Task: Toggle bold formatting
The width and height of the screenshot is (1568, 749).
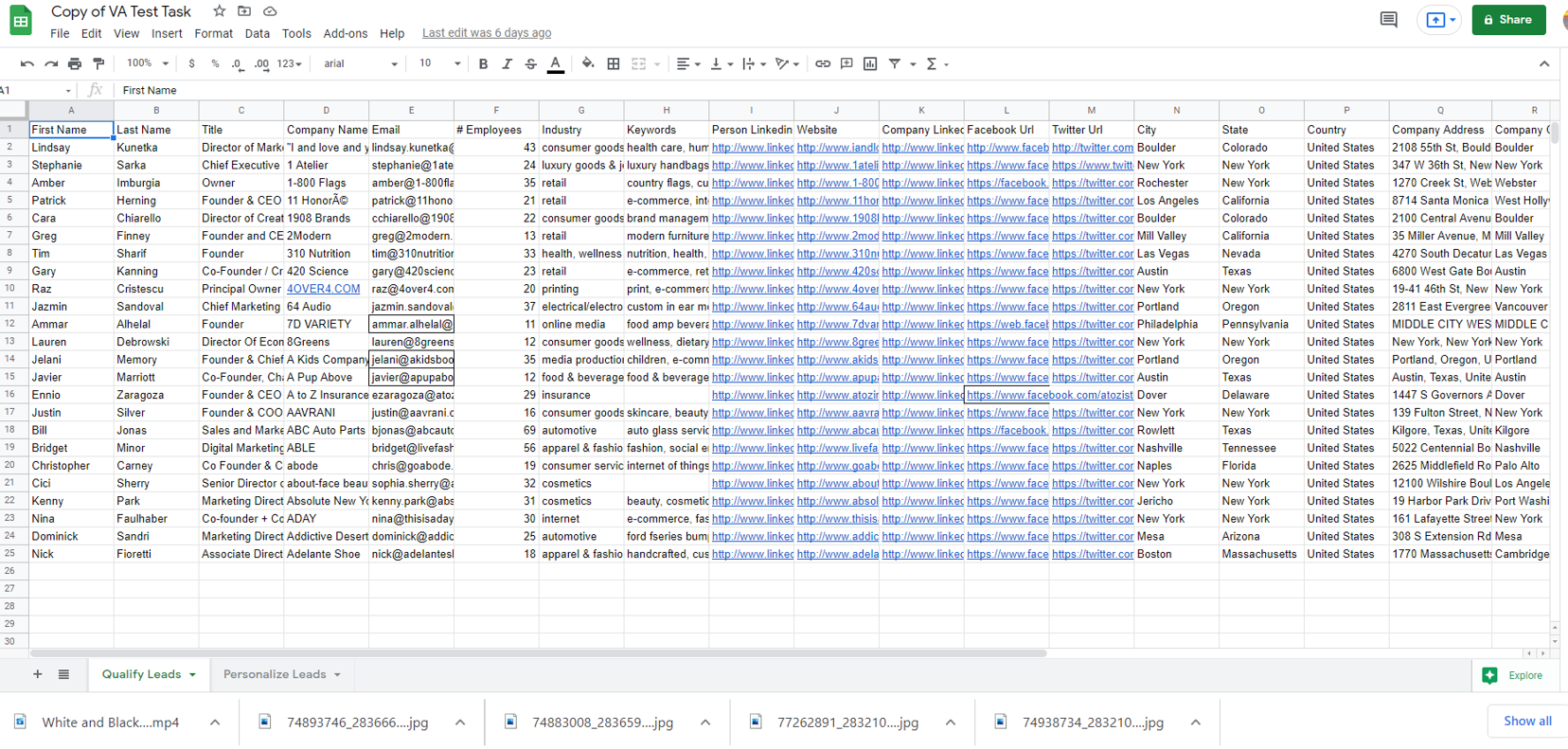Action: (483, 63)
